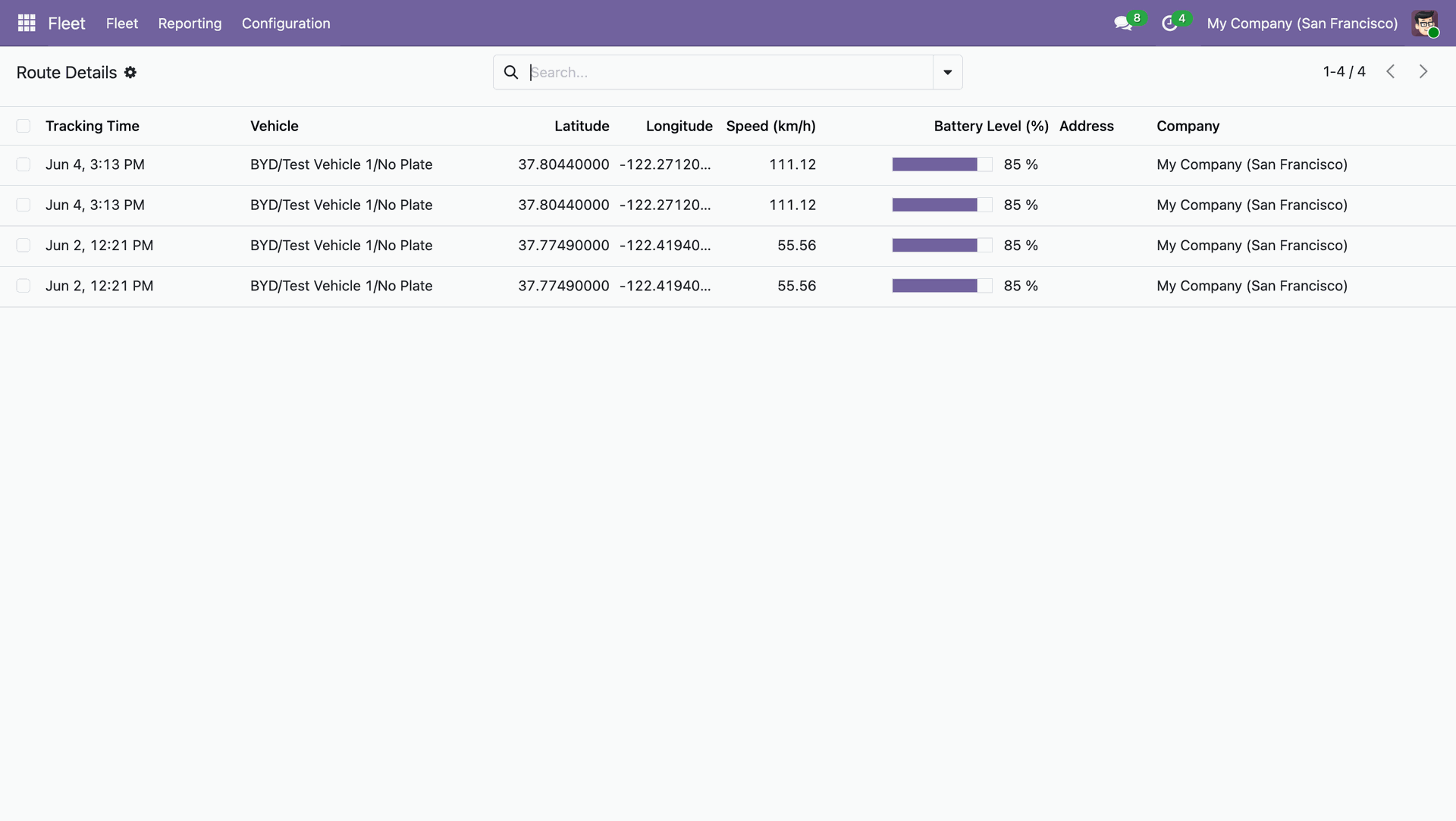Click first row's speed 111.12

coord(792,165)
